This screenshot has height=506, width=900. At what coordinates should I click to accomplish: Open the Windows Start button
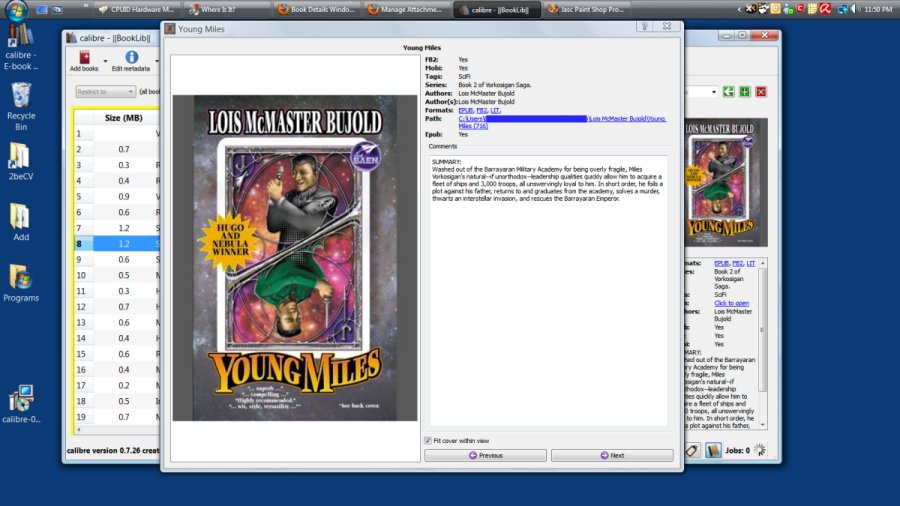pos(15,10)
